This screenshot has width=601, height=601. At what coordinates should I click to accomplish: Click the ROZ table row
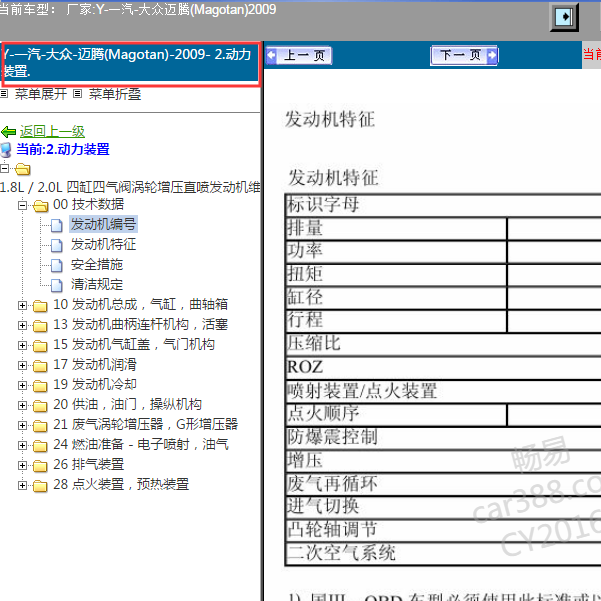443,367
